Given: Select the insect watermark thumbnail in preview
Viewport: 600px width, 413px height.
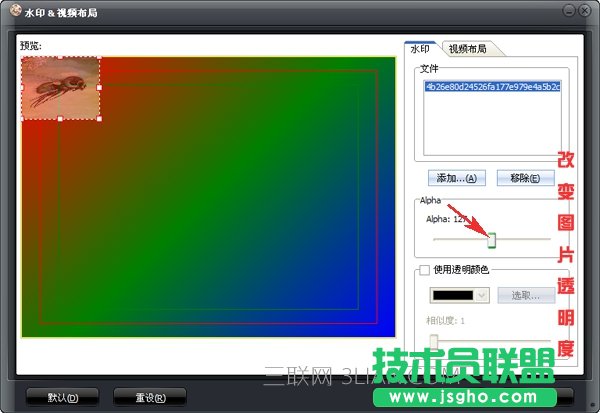Looking at the screenshot, I should tap(60, 88).
